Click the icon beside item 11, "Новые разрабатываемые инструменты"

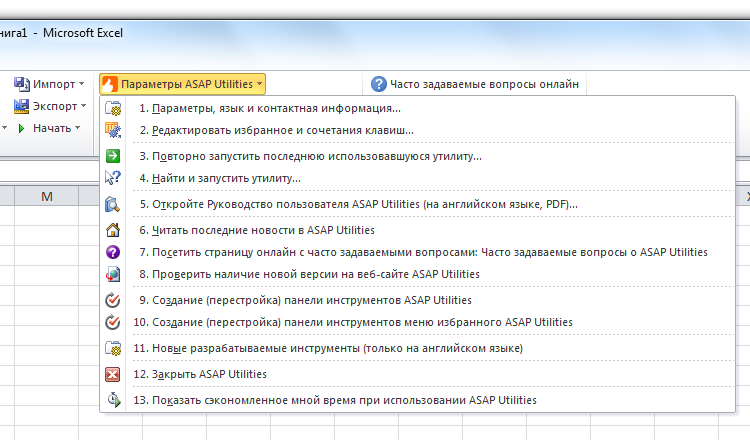pyautogui.click(x=113, y=348)
